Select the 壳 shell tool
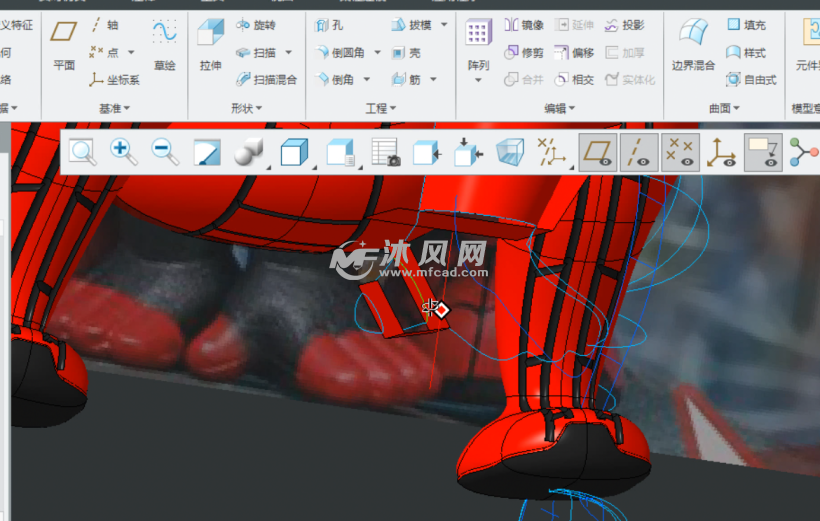The image size is (820, 521). click(x=406, y=52)
